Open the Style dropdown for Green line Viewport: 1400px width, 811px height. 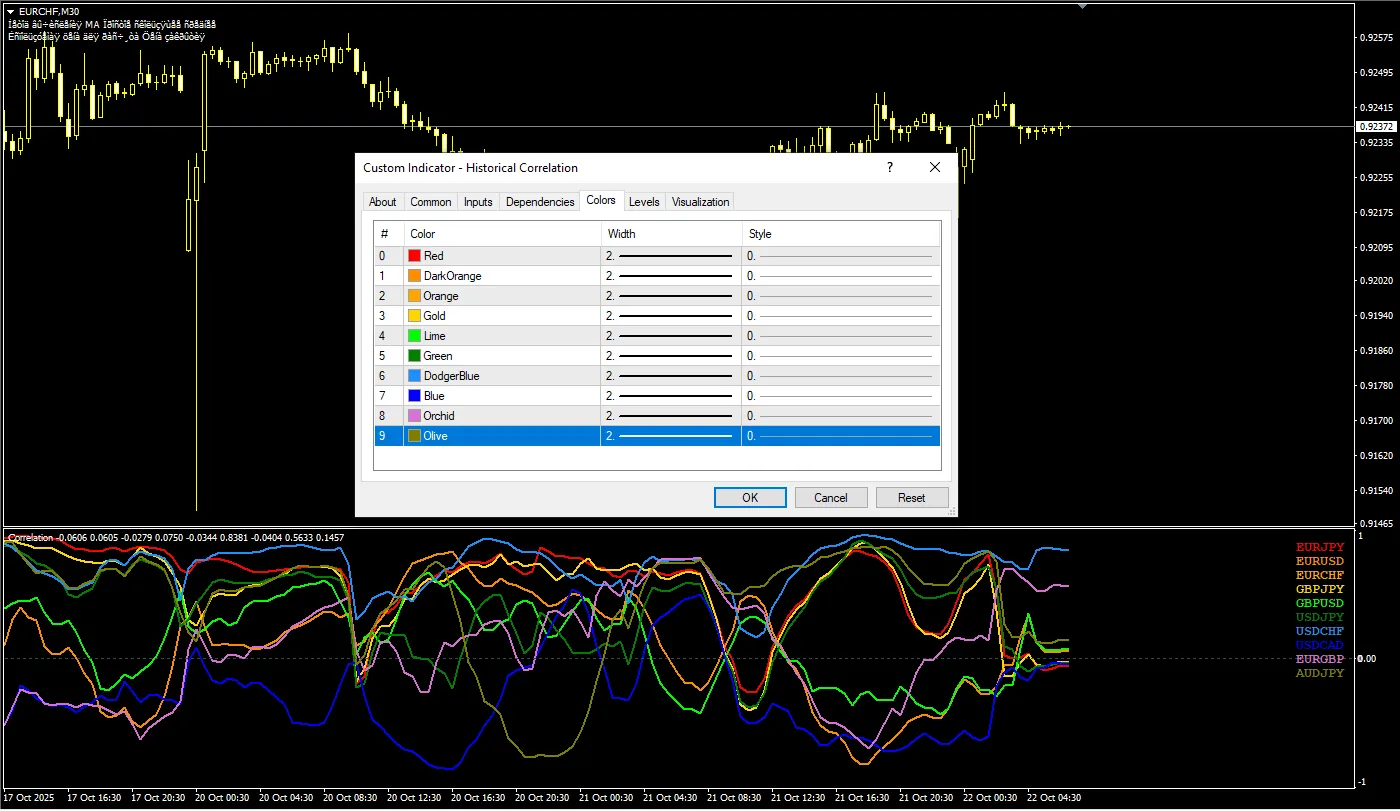click(x=840, y=356)
